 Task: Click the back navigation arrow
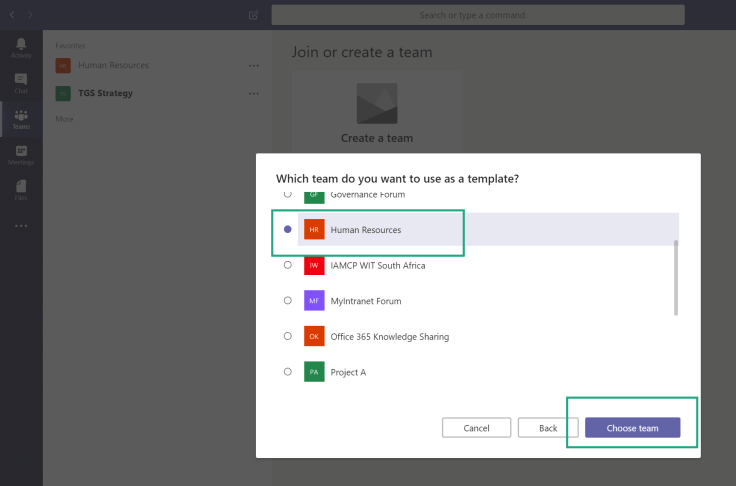coord(12,15)
